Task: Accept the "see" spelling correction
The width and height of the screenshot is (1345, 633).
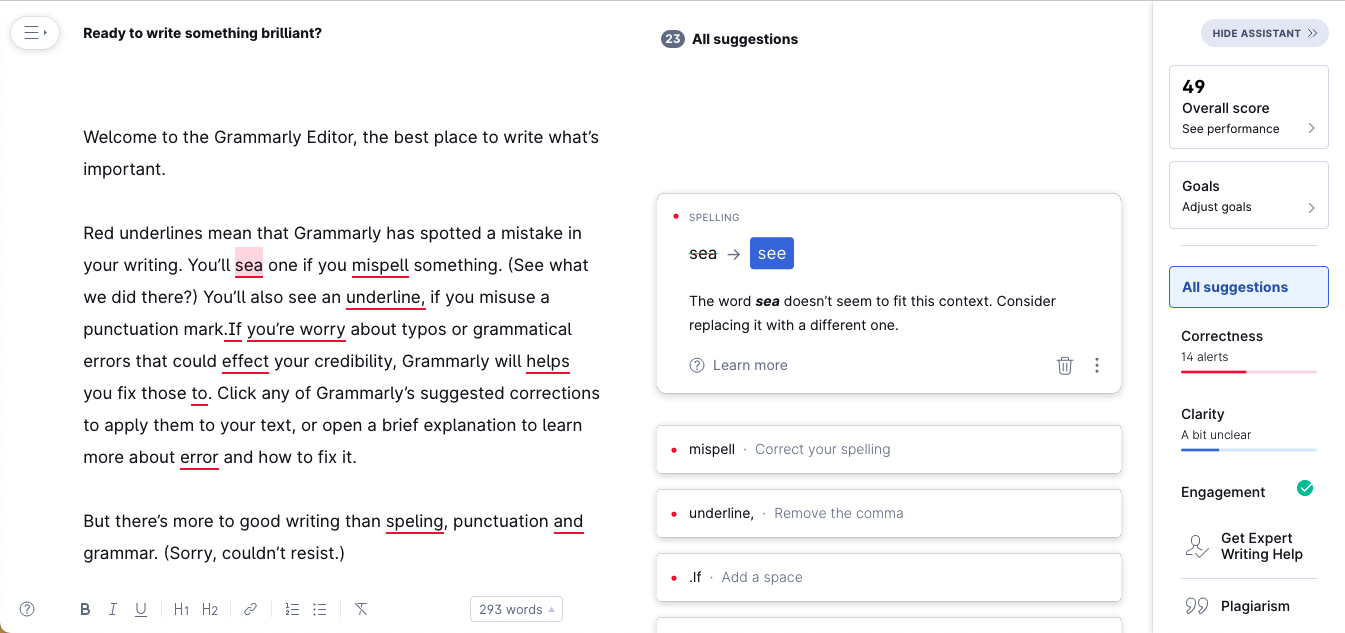Action: coord(771,254)
